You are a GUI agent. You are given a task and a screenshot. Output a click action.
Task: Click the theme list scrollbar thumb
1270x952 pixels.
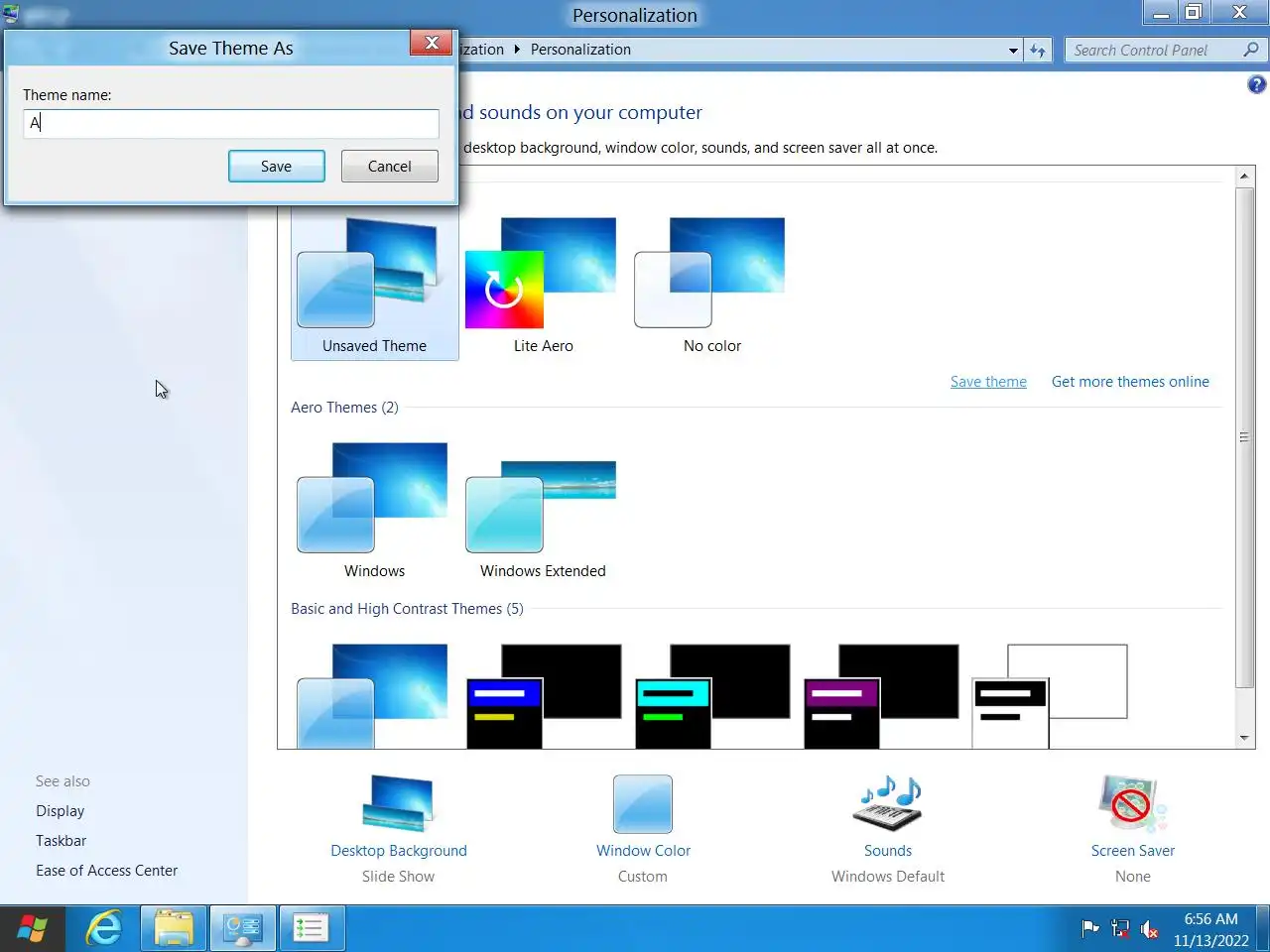tap(1244, 436)
